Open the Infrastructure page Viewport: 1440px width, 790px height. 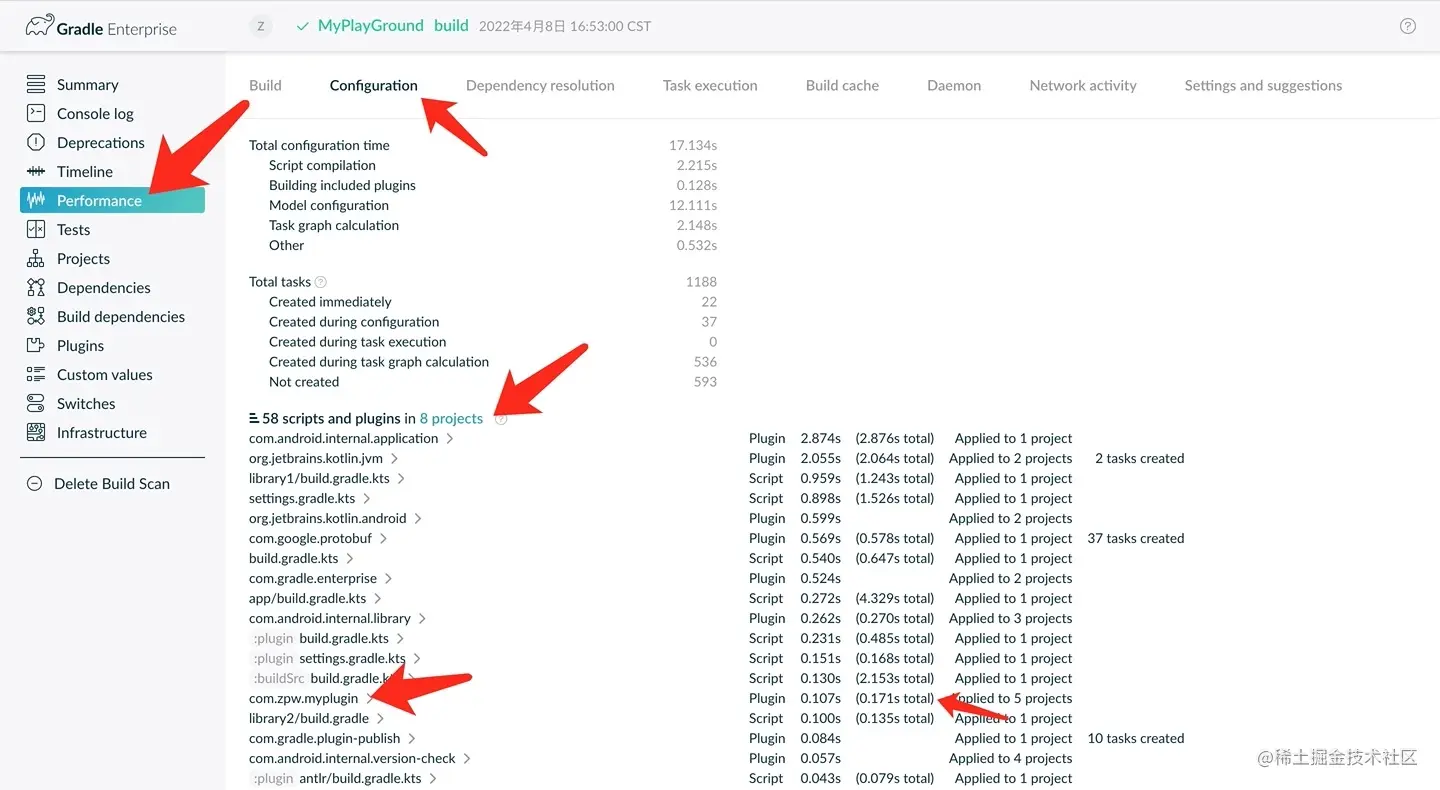click(x=102, y=433)
